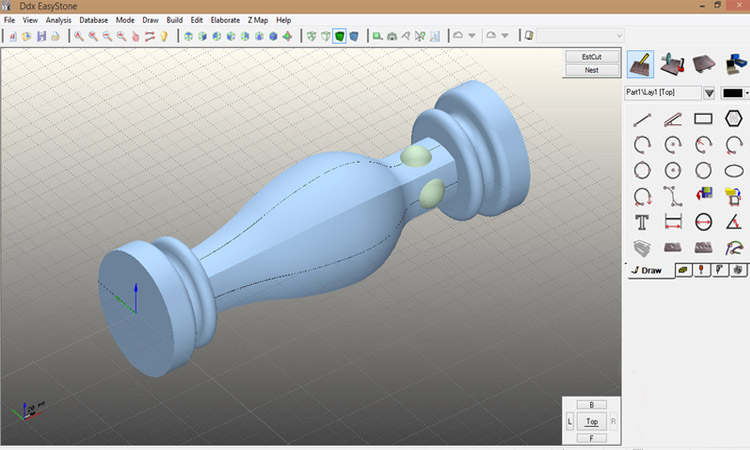
Task: Switch to the hand icon tab
Action: (739, 270)
